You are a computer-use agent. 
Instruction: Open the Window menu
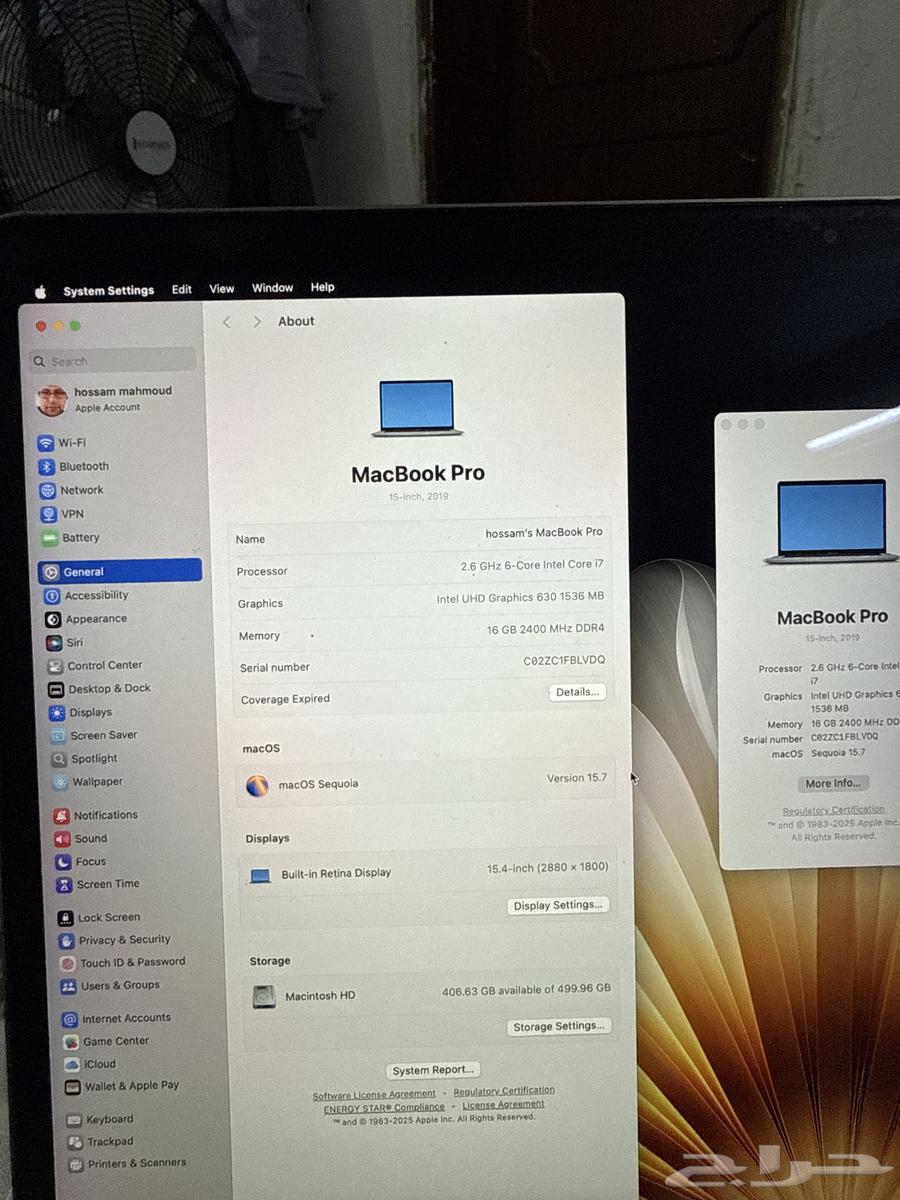point(272,287)
